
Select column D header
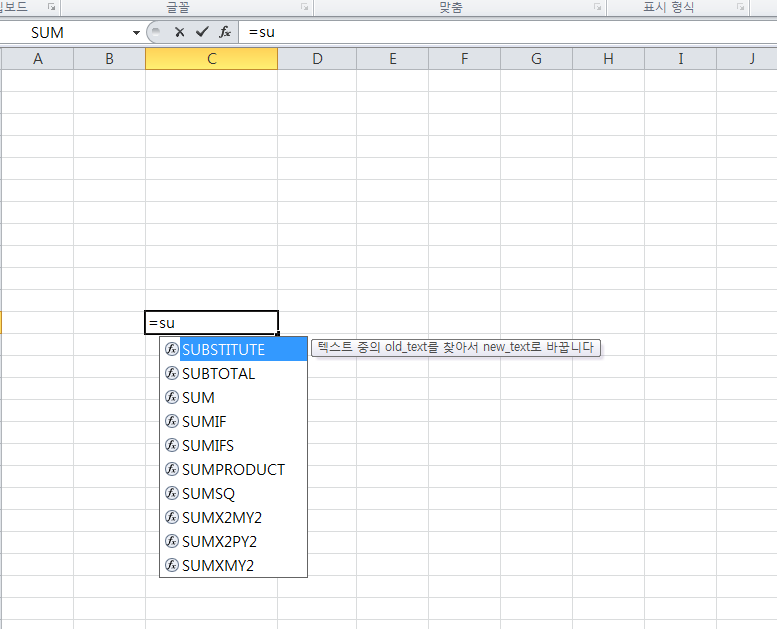coord(317,59)
